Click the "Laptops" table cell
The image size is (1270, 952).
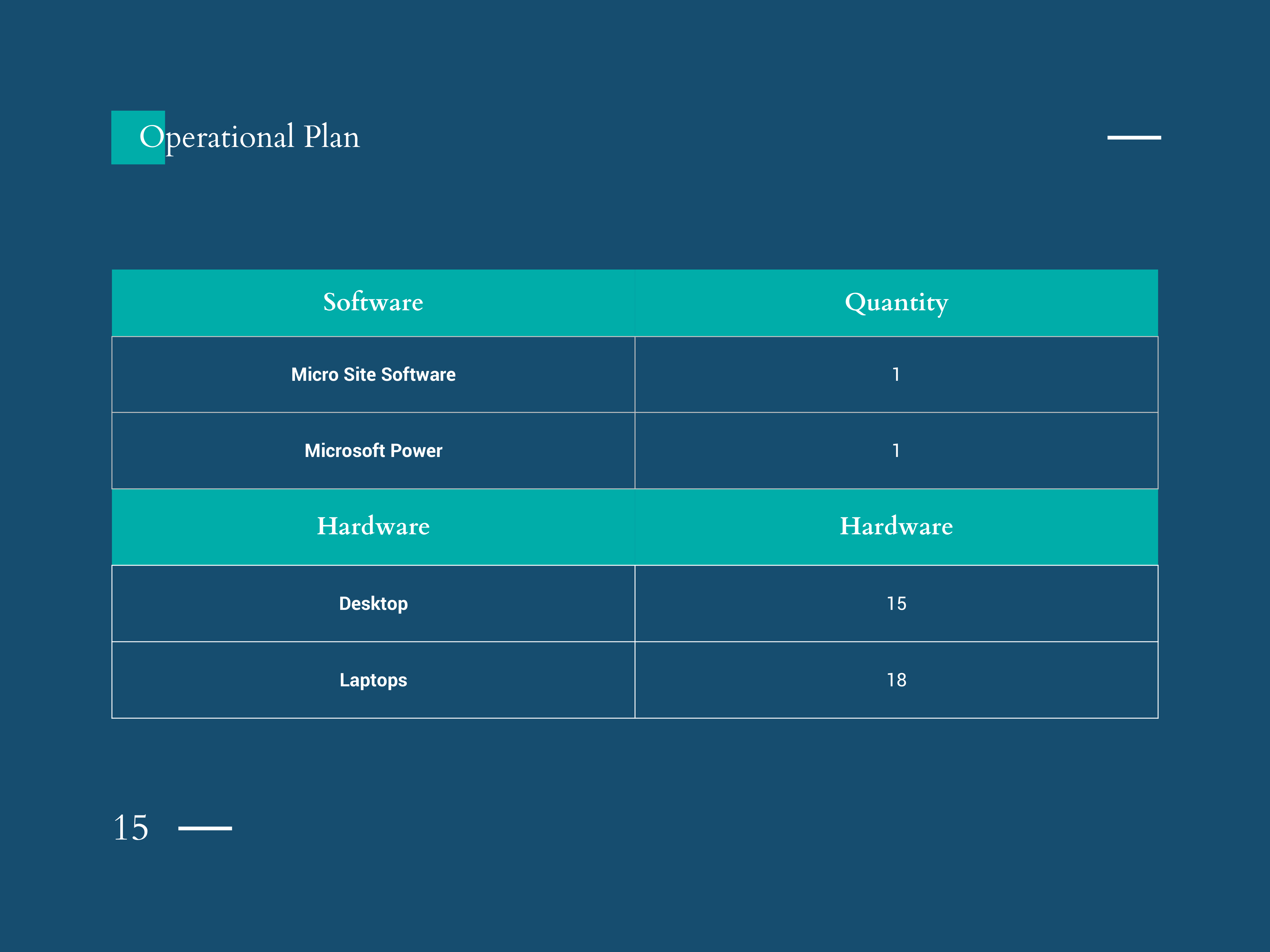click(x=373, y=680)
